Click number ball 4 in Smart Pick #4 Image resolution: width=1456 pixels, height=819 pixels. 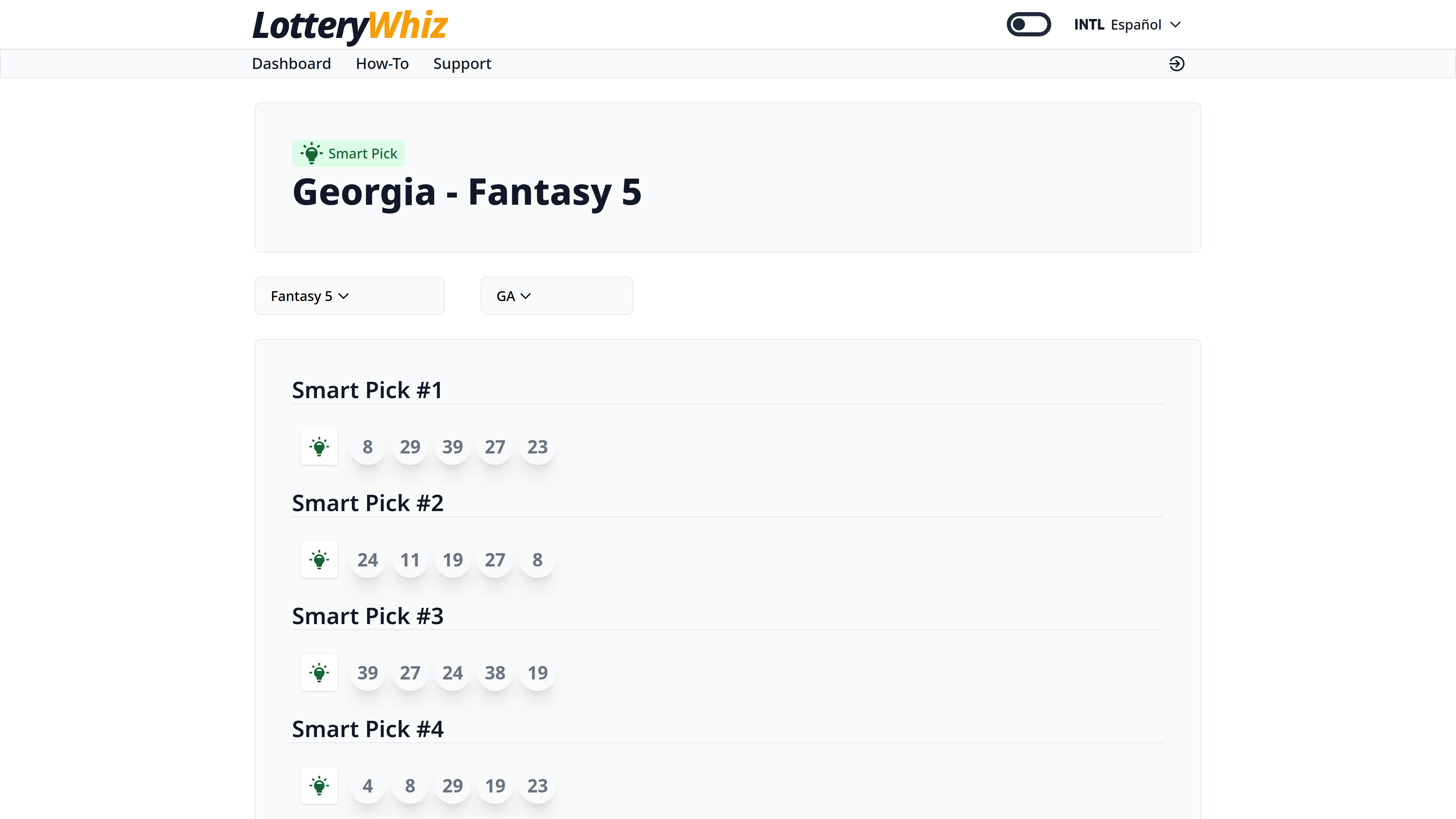(367, 786)
